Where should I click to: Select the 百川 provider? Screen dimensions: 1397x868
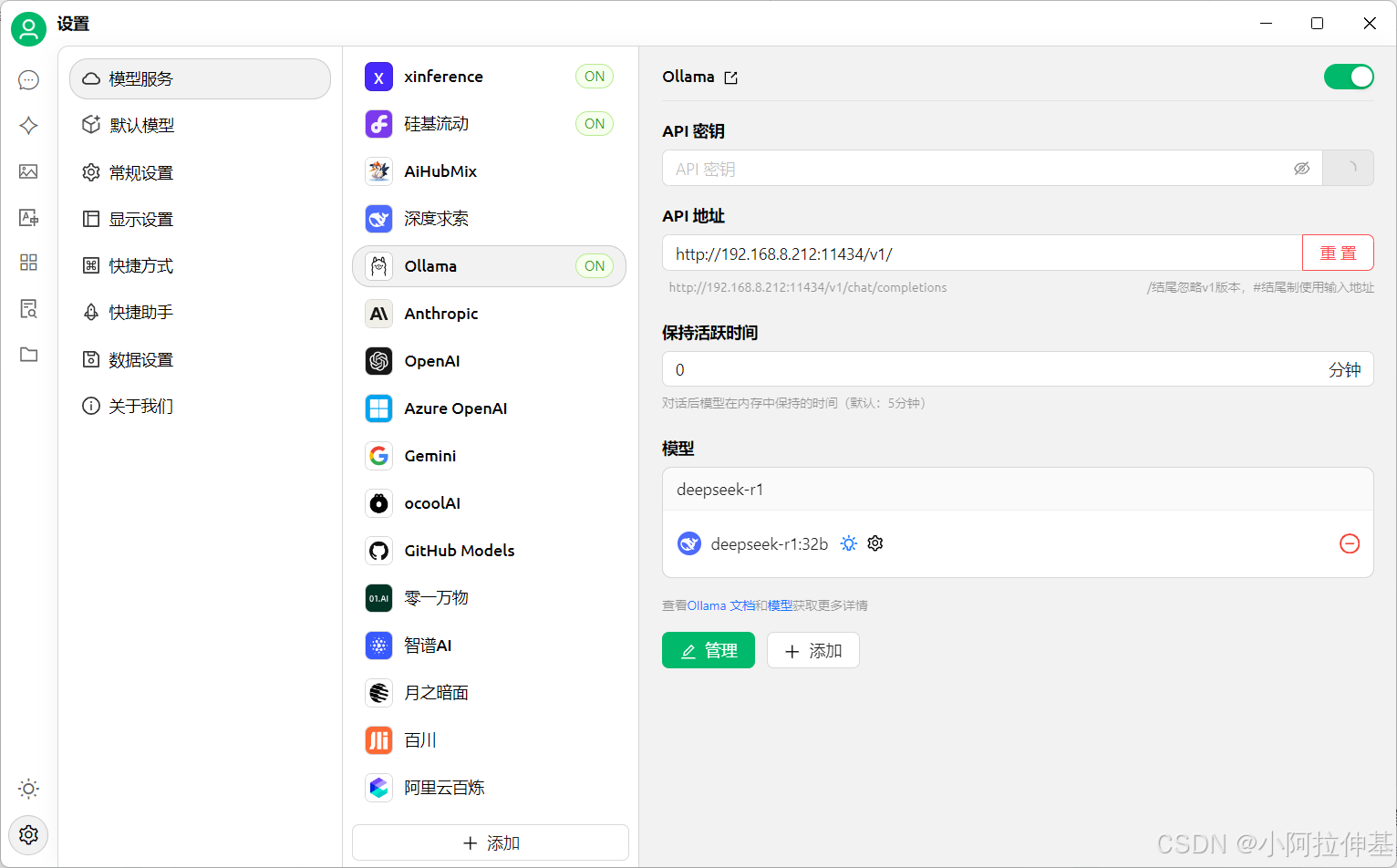point(490,740)
